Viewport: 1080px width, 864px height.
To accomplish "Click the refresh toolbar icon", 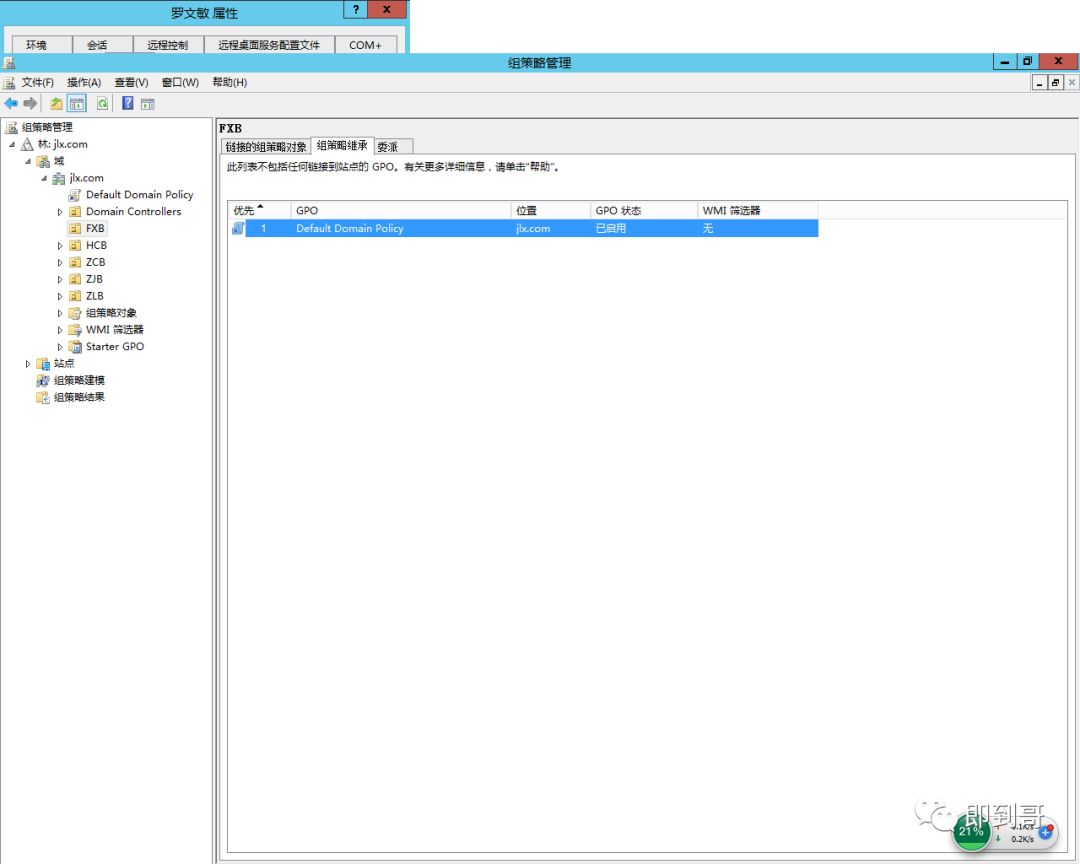I will pos(101,102).
